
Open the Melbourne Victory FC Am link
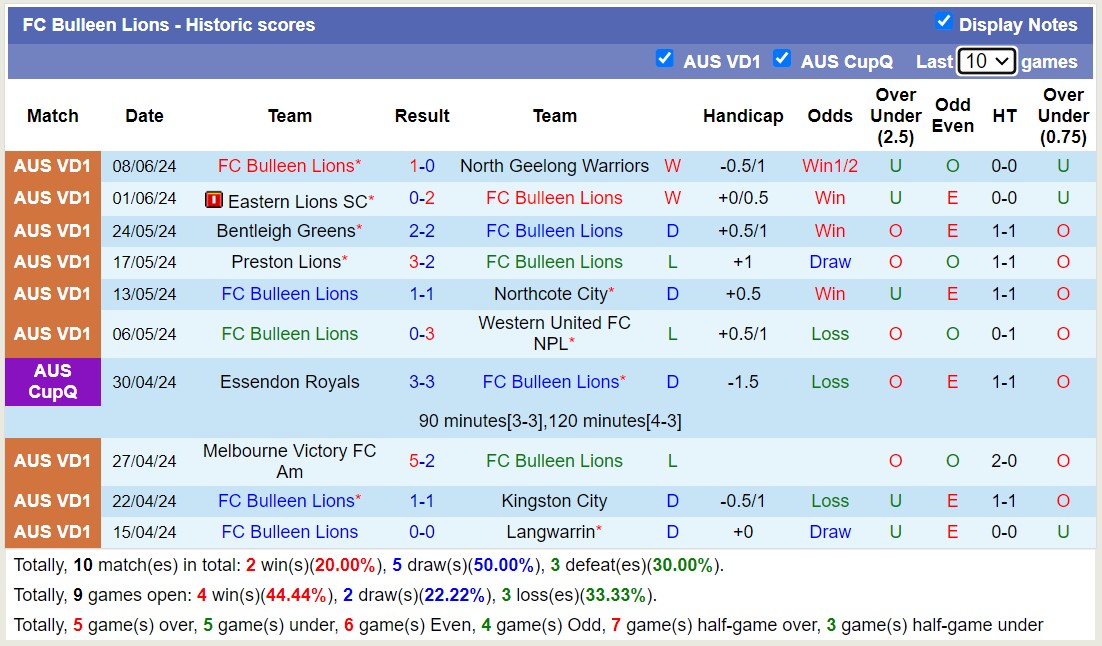290,461
